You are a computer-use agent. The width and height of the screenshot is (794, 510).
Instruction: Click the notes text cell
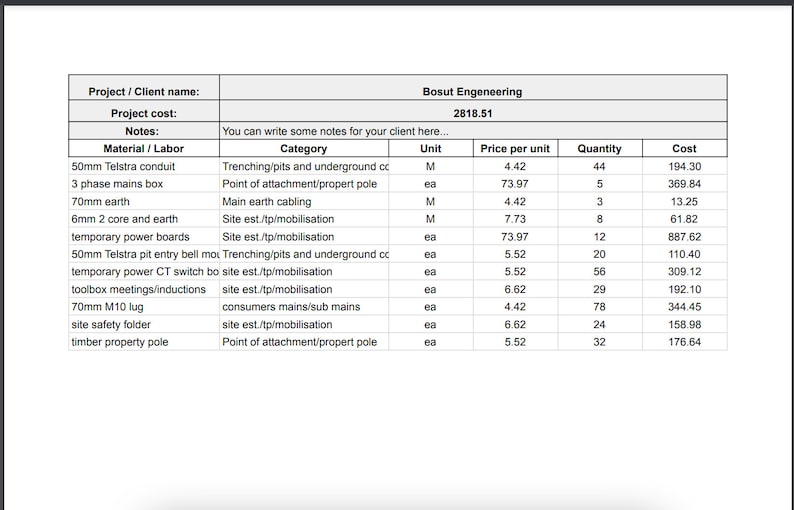[x=473, y=131]
